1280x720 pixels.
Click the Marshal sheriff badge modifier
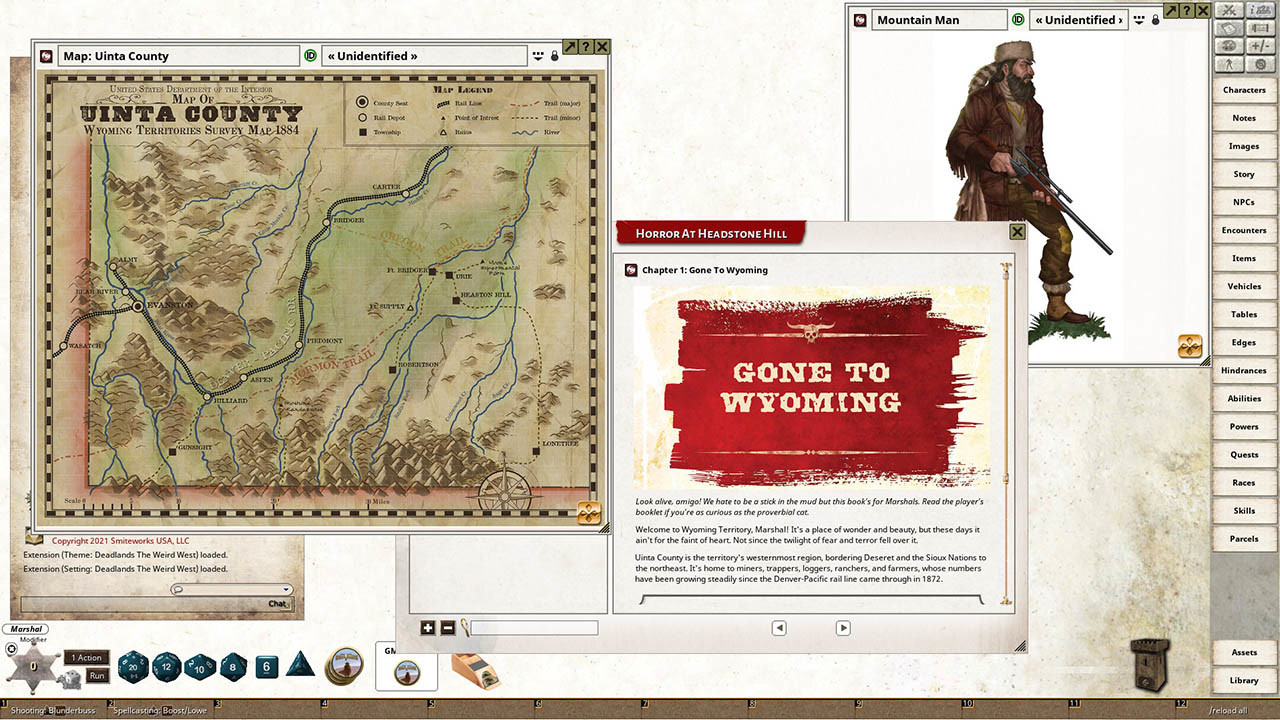pyautogui.click(x=34, y=665)
